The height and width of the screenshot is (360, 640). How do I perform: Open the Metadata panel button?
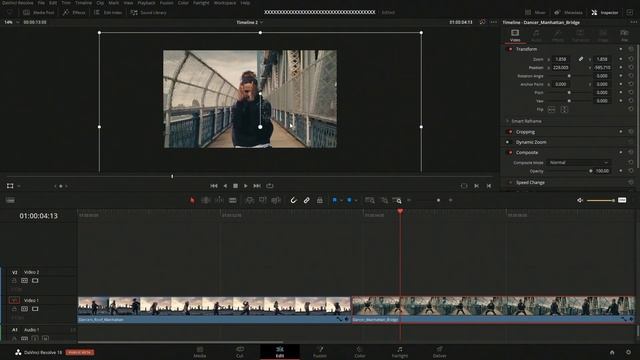(569, 13)
